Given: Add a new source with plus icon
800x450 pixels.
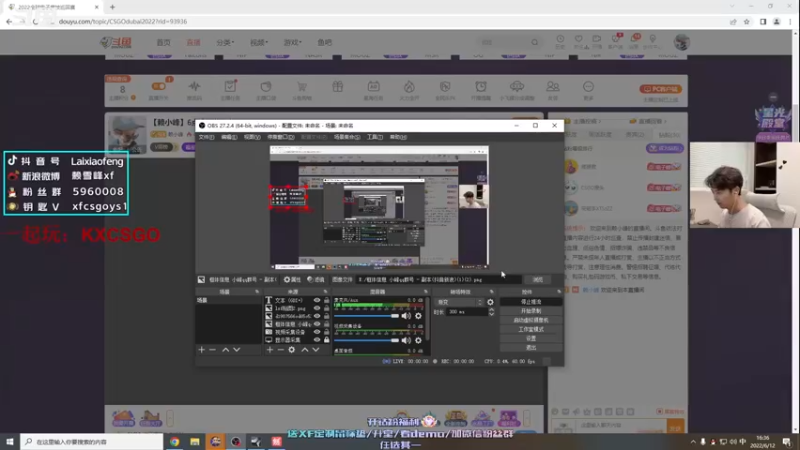Looking at the screenshot, I should (x=270, y=350).
